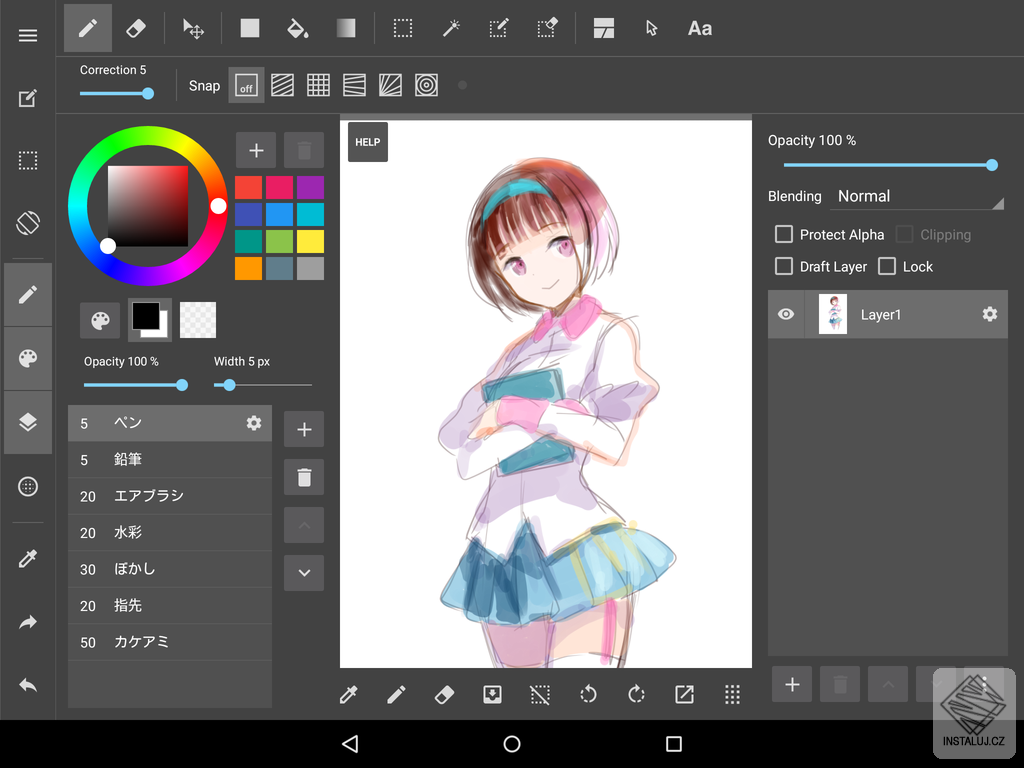Add a new layer with plus button
The image size is (1024, 768).
(x=792, y=684)
